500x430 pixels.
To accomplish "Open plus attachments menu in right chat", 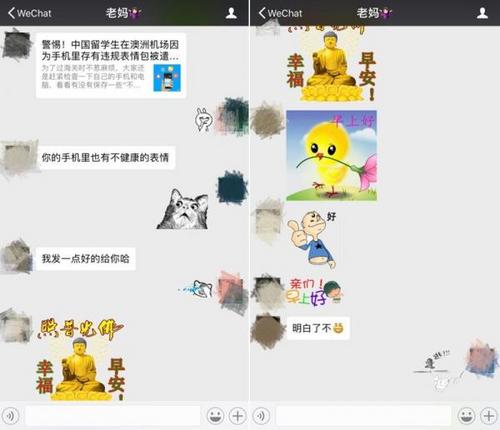I will click(488, 416).
